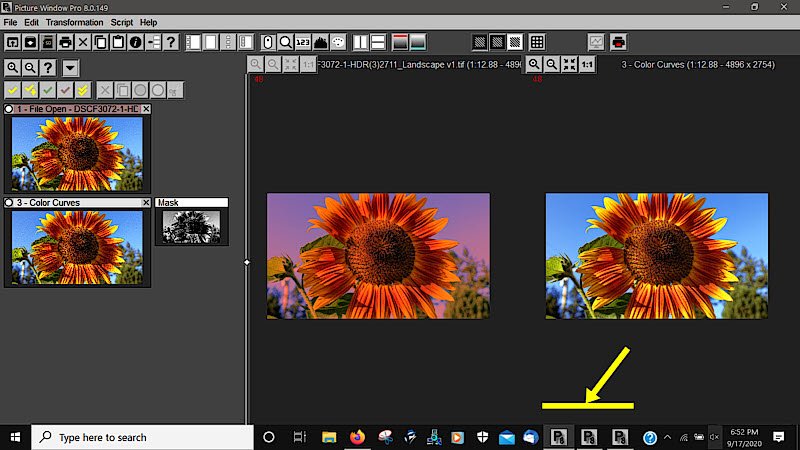This screenshot has width=800, height=450.
Task: Click the monitor curve icon
Action: 596,42
